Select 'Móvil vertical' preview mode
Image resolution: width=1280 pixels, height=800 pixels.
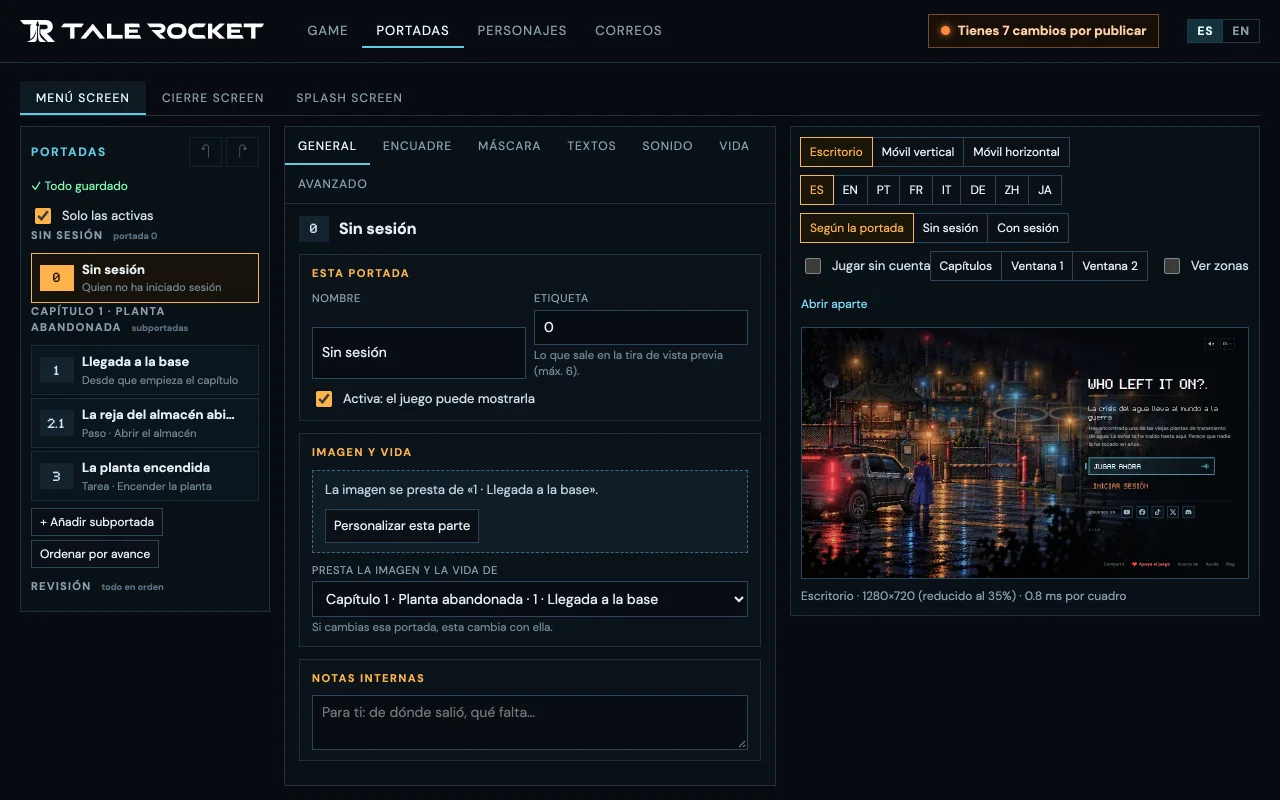pos(918,152)
